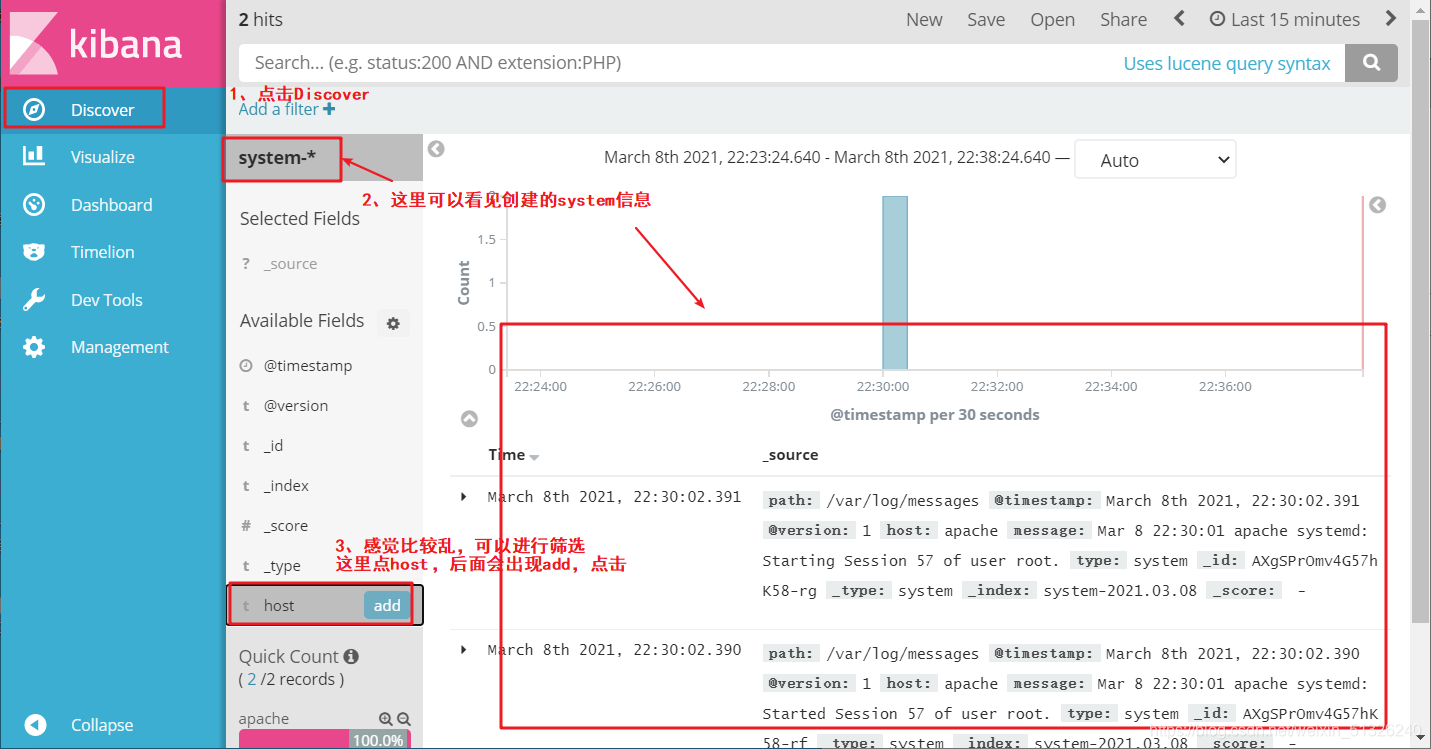Click the magnifier search submit button

pyautogui.click(x=1371, y=63)
